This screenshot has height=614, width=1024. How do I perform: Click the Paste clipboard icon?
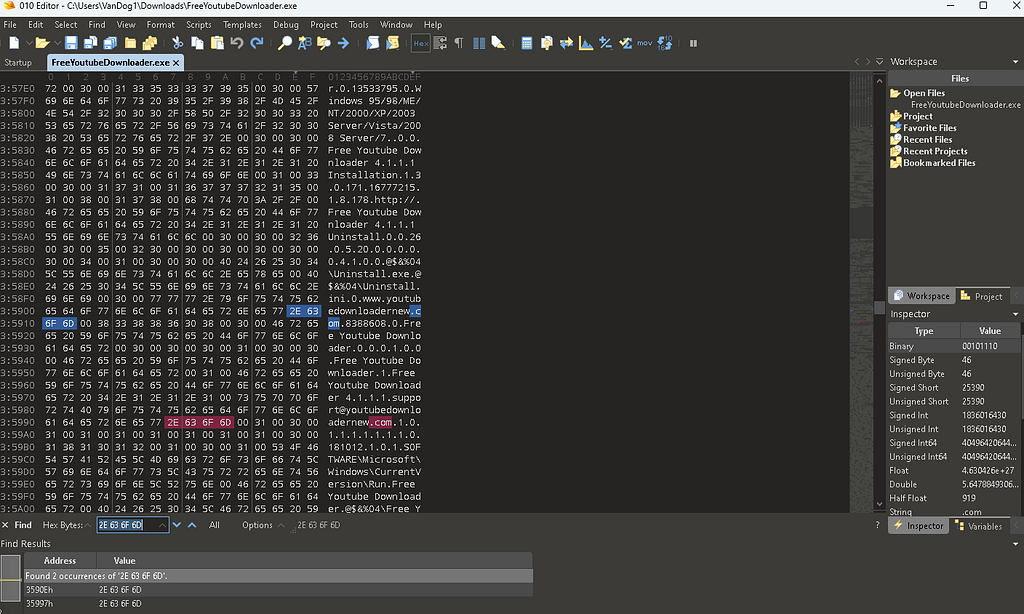click(x=217, y=43)
